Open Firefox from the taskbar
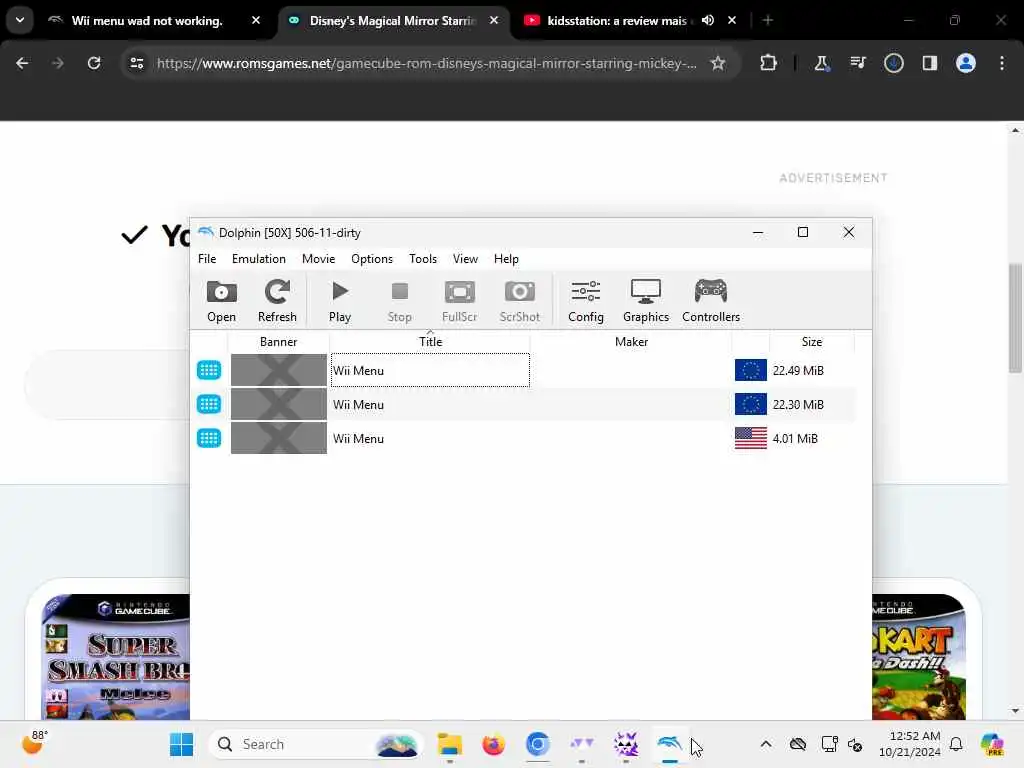1024x768 pixels. (493, 744)
